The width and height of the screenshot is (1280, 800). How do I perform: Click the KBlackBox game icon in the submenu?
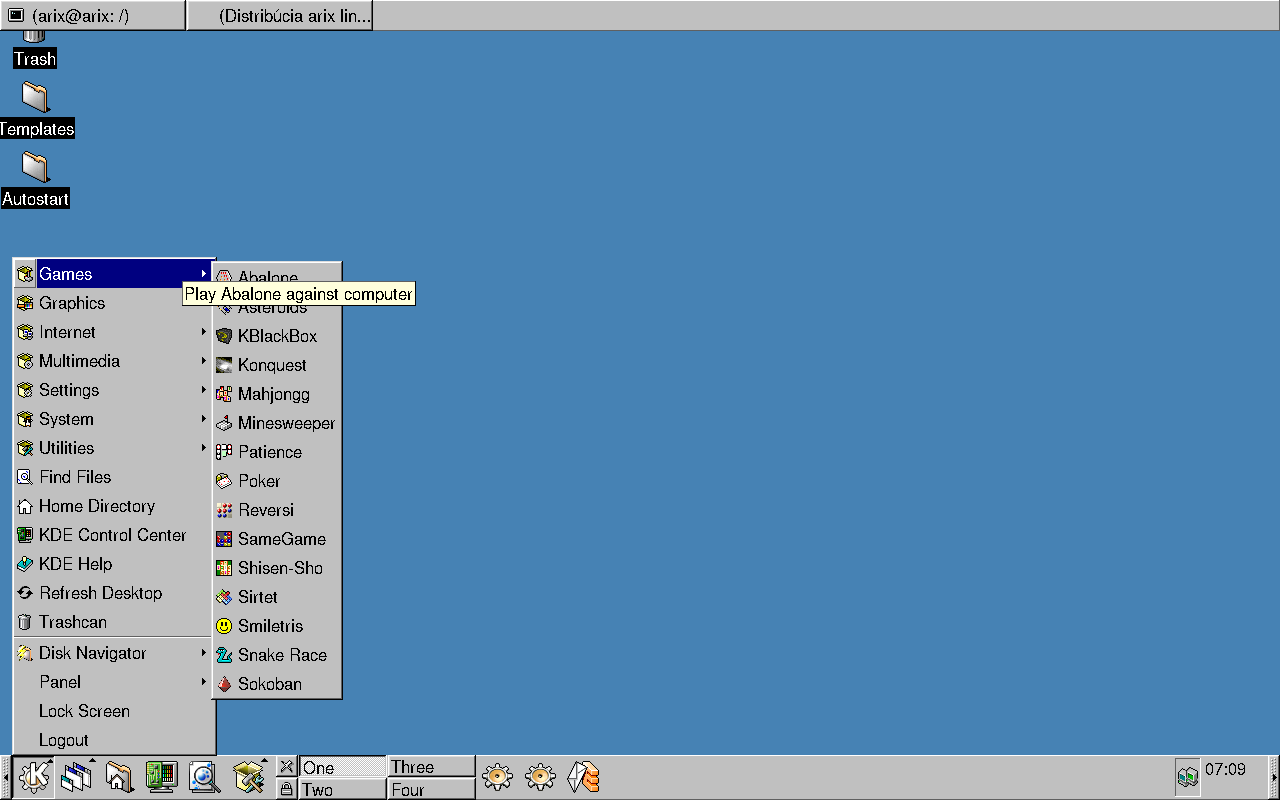point(224,336)
